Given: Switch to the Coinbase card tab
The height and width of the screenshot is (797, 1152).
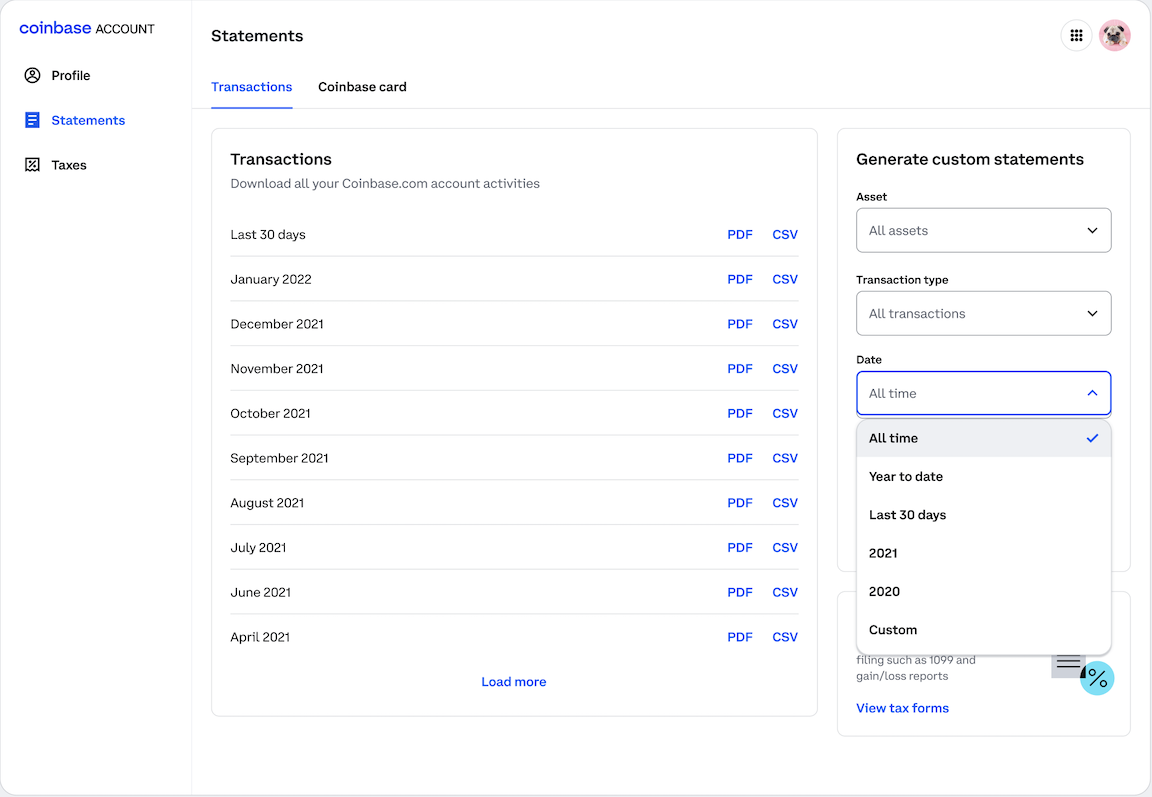Looking at the screenshot, I should coord(362,87).
